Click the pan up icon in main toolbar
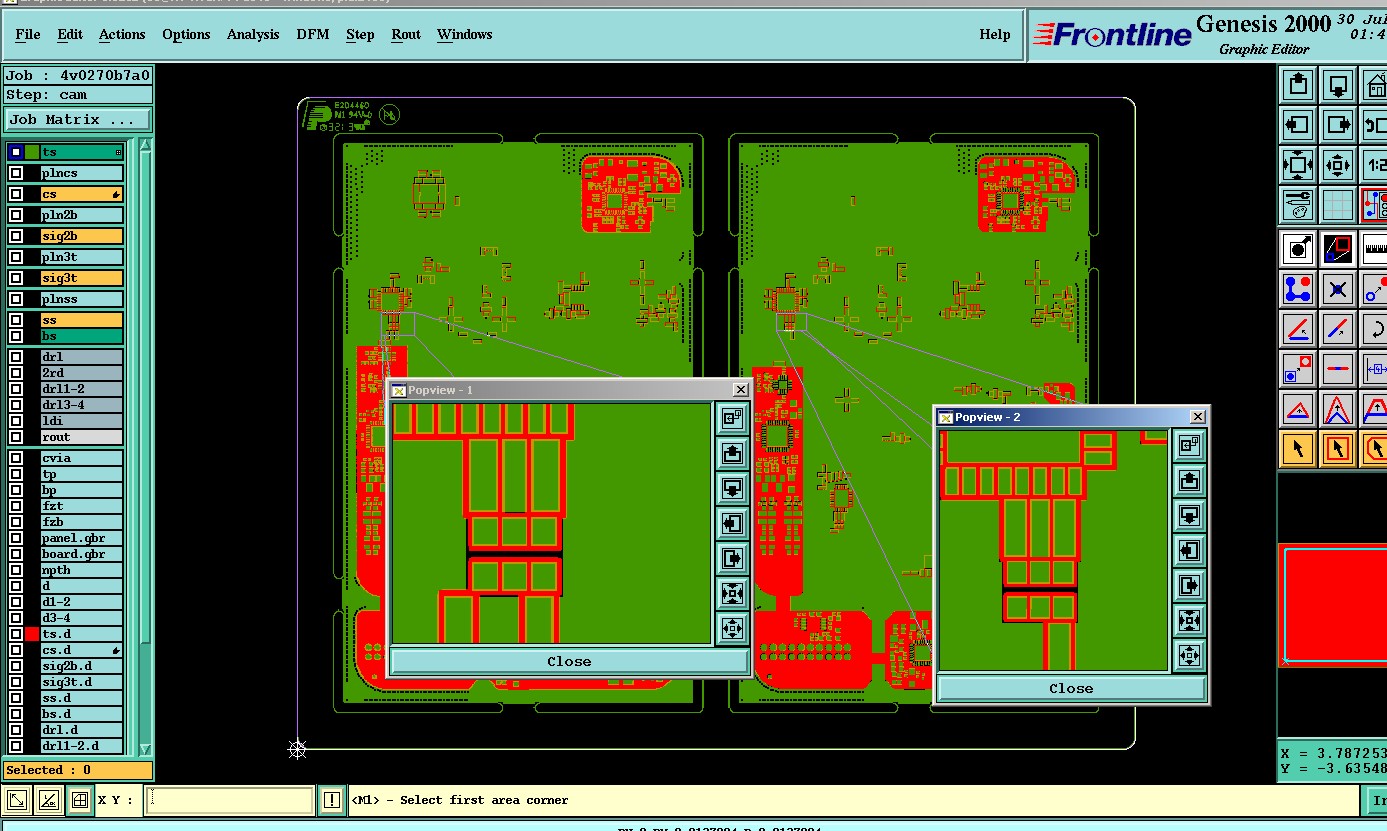The width and height of the screenshot is (1387, 831). pos(1298,85)
